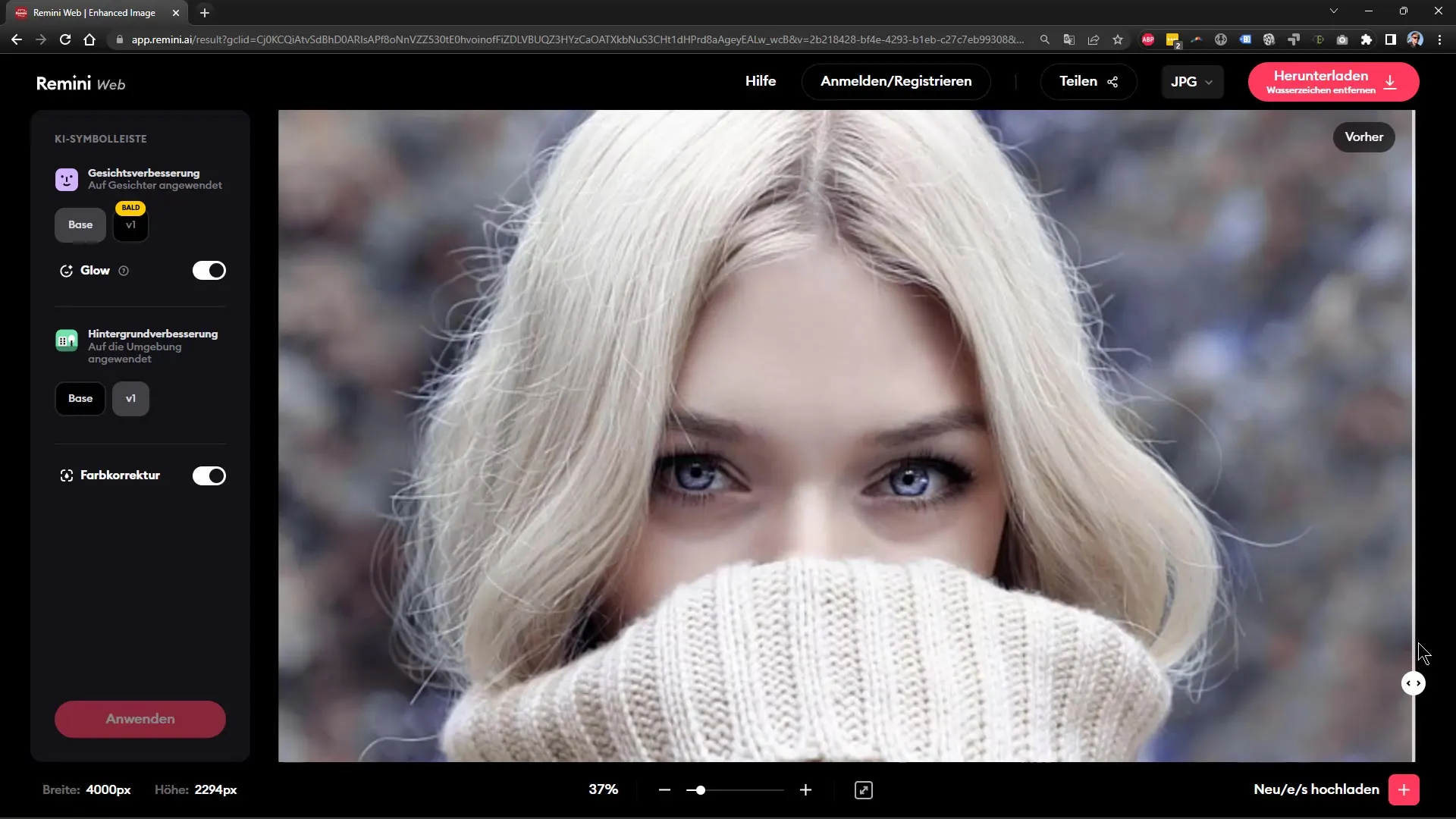
Task: Open the Chrome three-dot menu
Action: 1439,39
